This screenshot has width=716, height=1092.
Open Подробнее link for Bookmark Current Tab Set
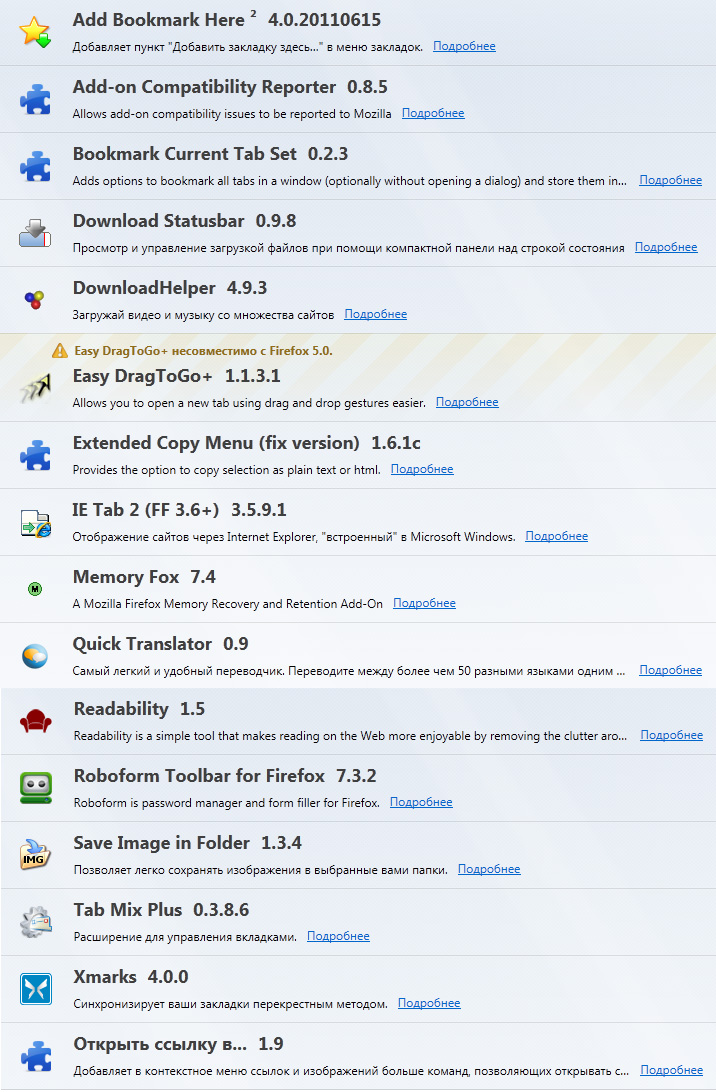tap(670, 180)
